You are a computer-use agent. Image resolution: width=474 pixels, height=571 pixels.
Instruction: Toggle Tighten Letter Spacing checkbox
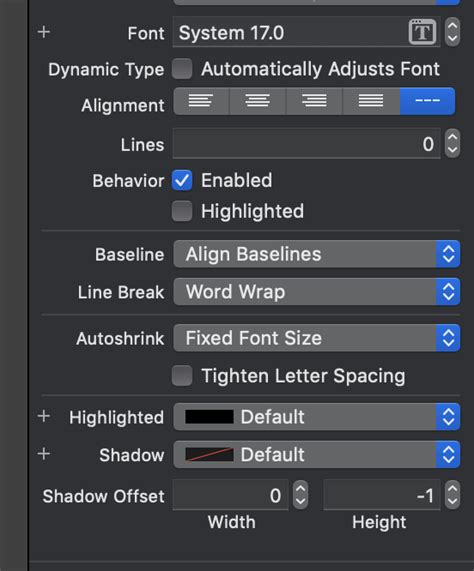coord(182,375)
